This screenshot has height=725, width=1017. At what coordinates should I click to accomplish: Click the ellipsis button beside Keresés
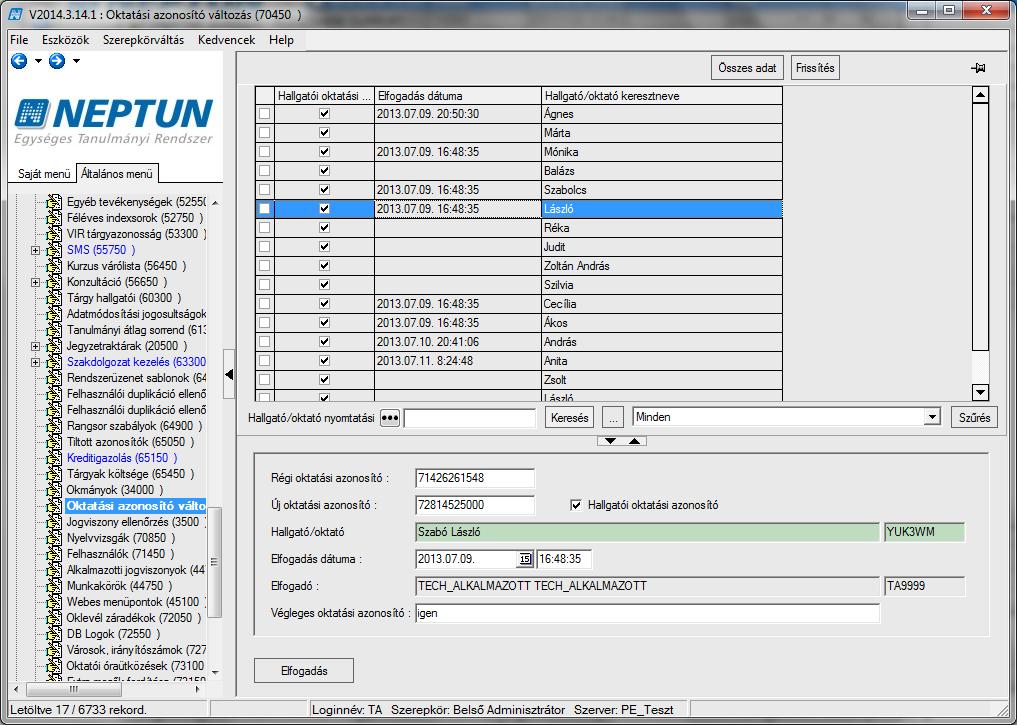pos(613,418)
